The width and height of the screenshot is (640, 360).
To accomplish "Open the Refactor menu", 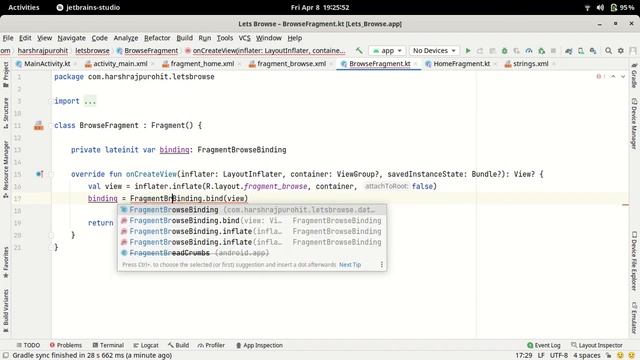I will (x=157, y=38).
